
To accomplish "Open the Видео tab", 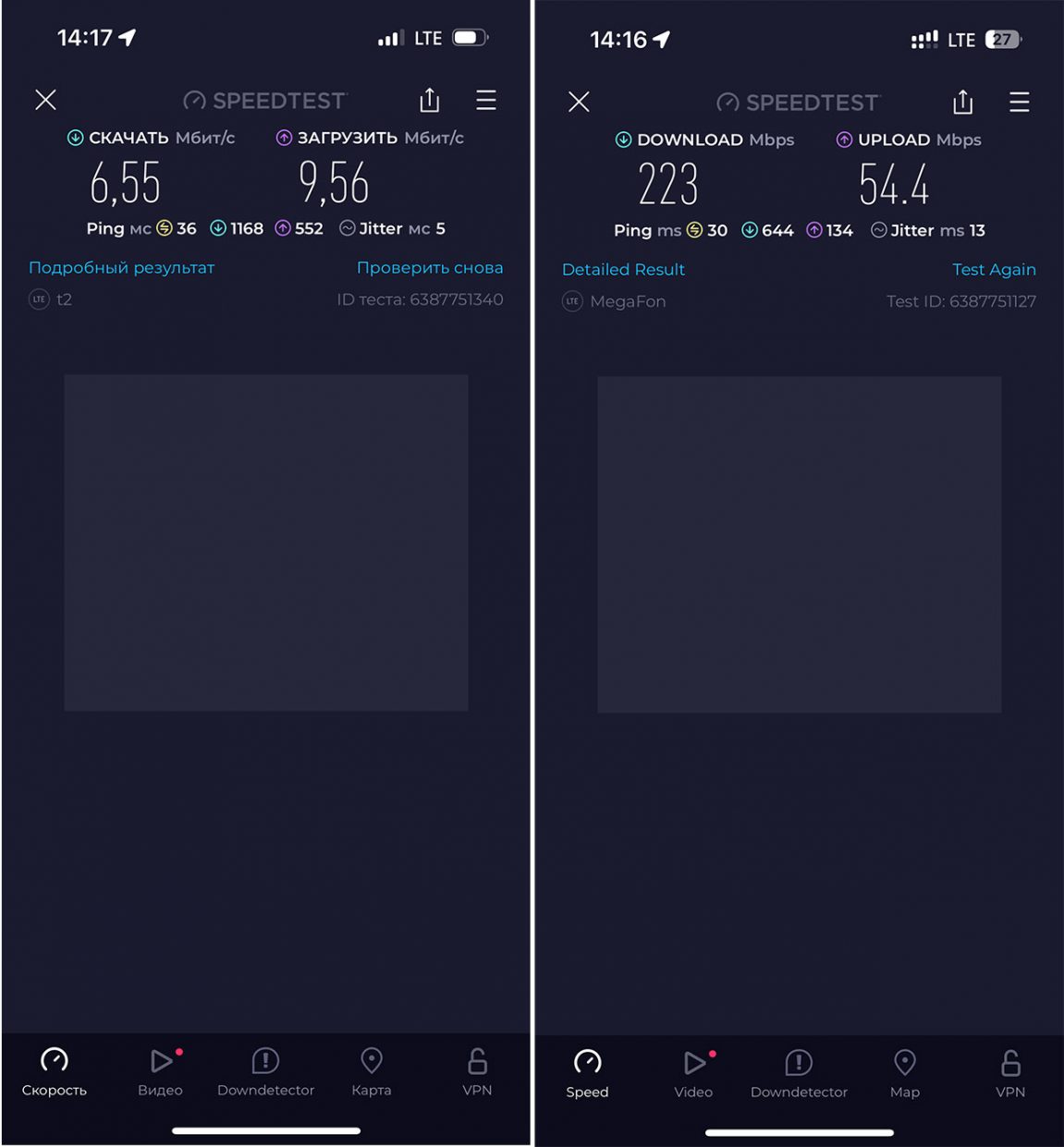I will point(161,1072).
